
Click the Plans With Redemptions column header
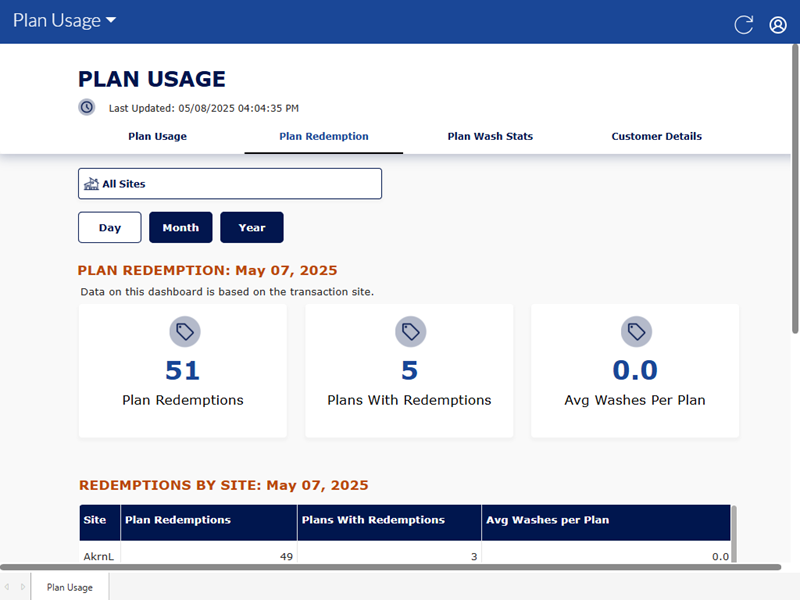coord(389,522)
